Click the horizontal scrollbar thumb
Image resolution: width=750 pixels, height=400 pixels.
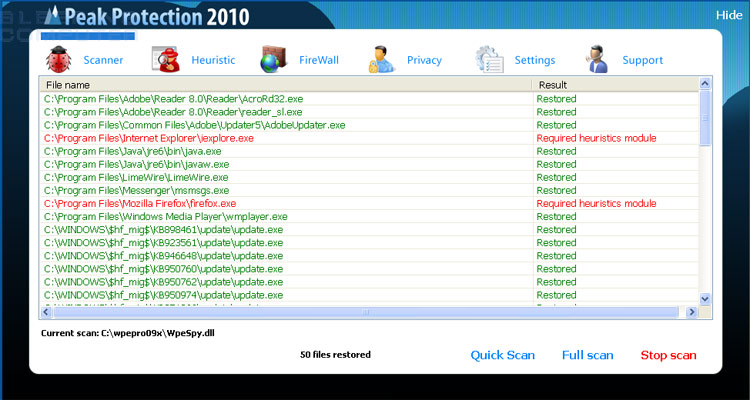click(x=366, y=312)
